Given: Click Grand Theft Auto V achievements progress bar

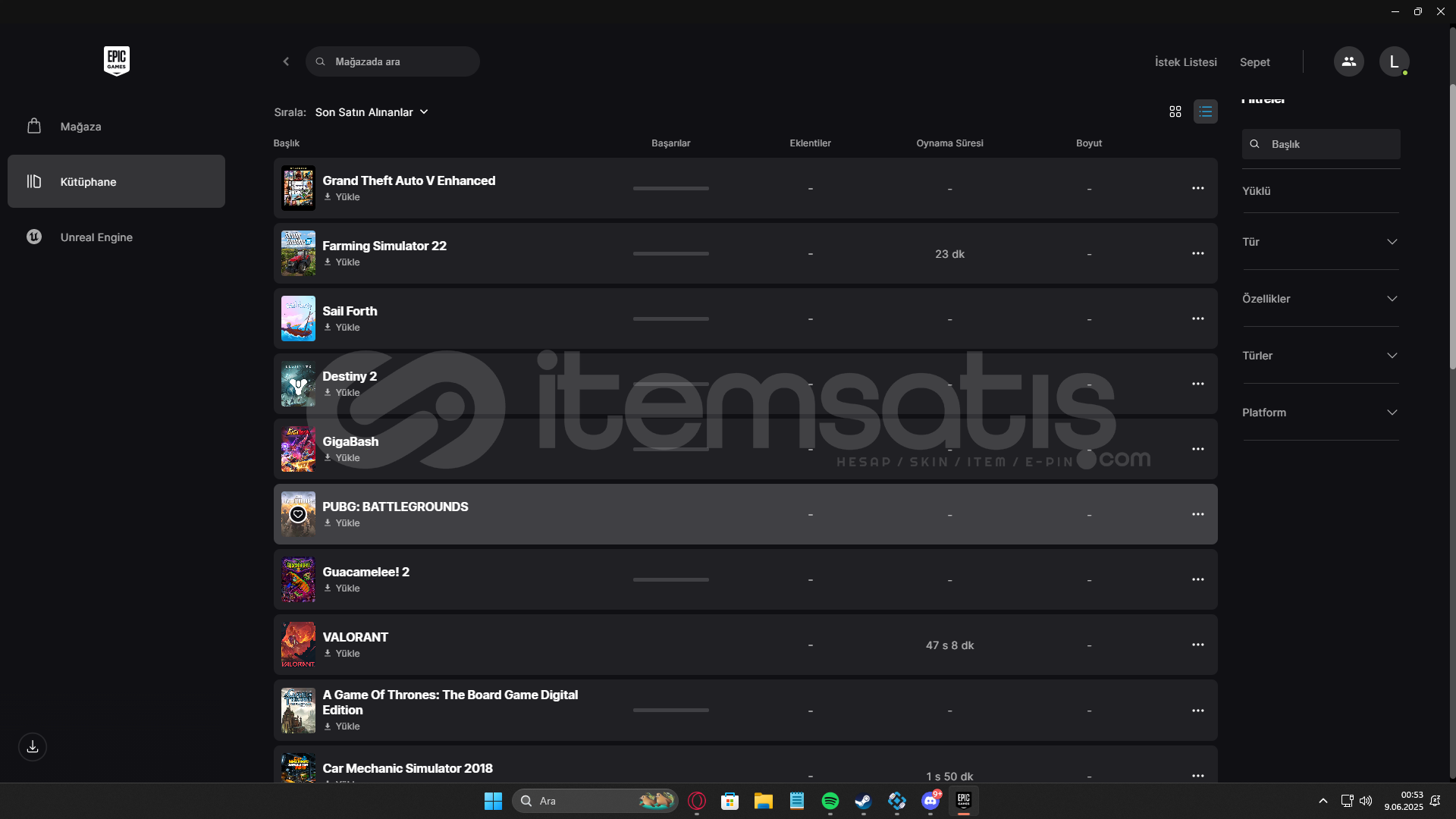Looking at the screenshot, I should [671, 188].
